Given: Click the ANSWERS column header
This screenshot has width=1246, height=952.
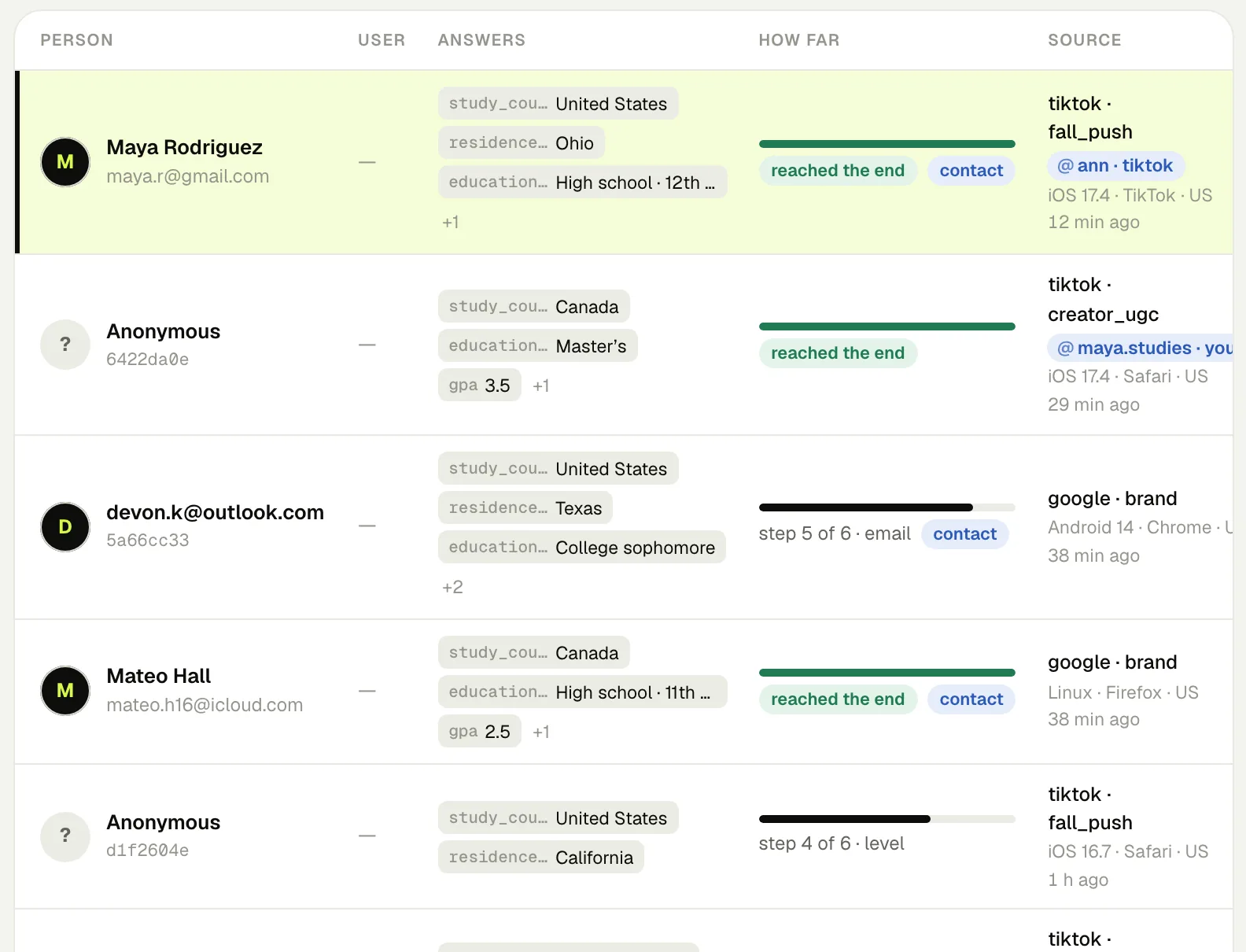Looking at the screenshot, I should (481, 40).
